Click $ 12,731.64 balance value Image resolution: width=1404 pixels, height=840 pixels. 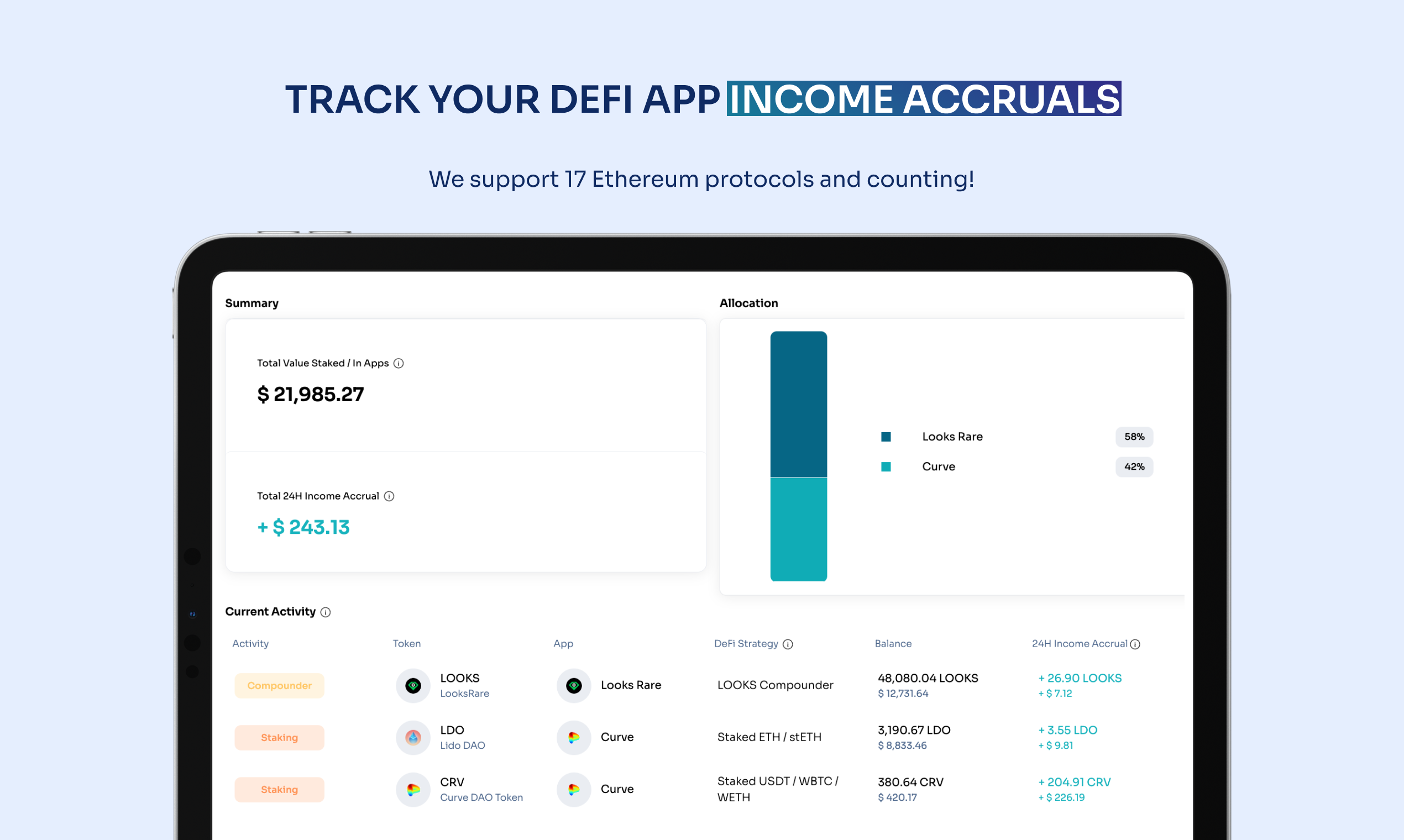(x=903, y=694)
